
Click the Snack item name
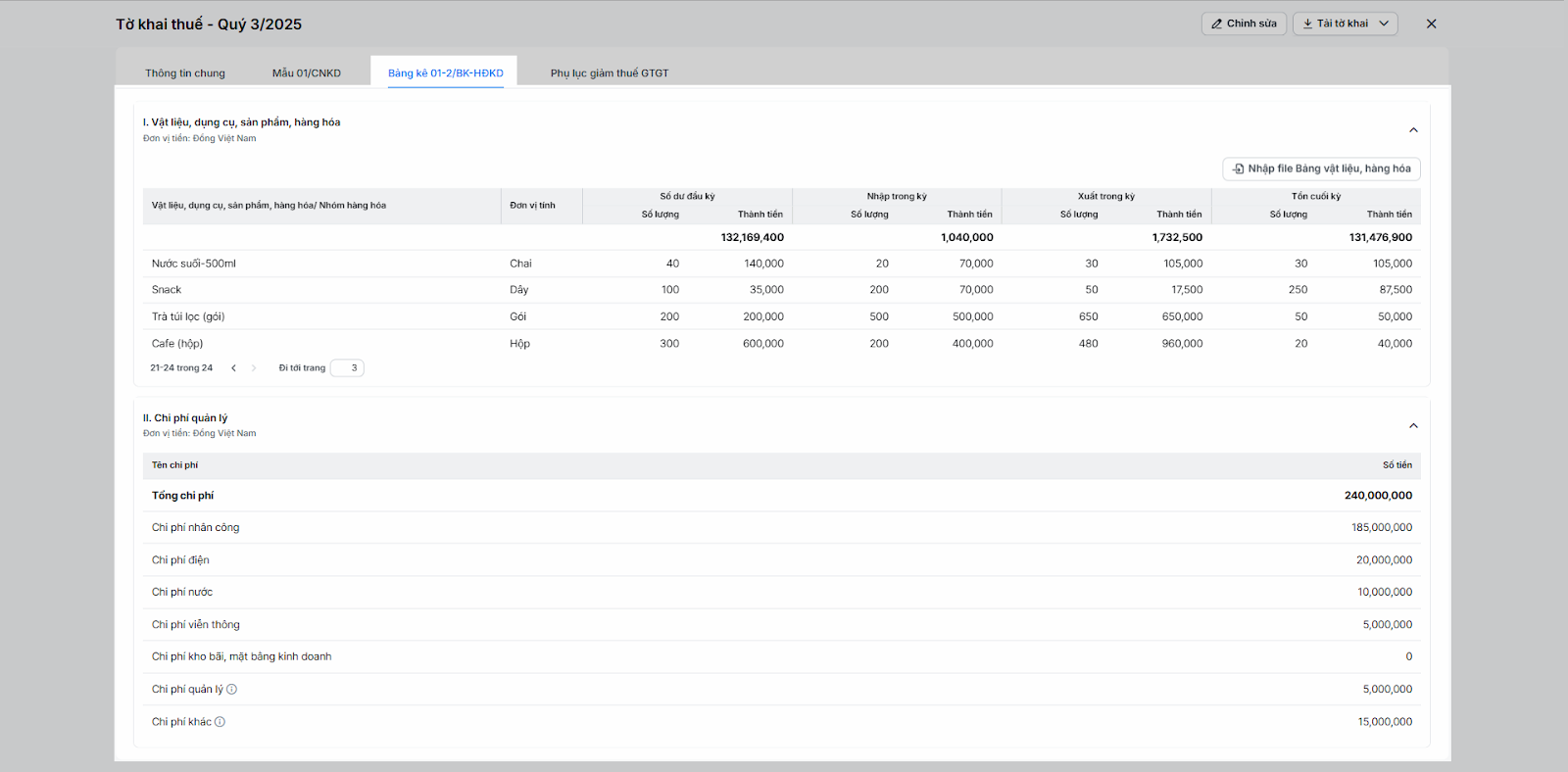pyautogui.click(x=167, y=290)
